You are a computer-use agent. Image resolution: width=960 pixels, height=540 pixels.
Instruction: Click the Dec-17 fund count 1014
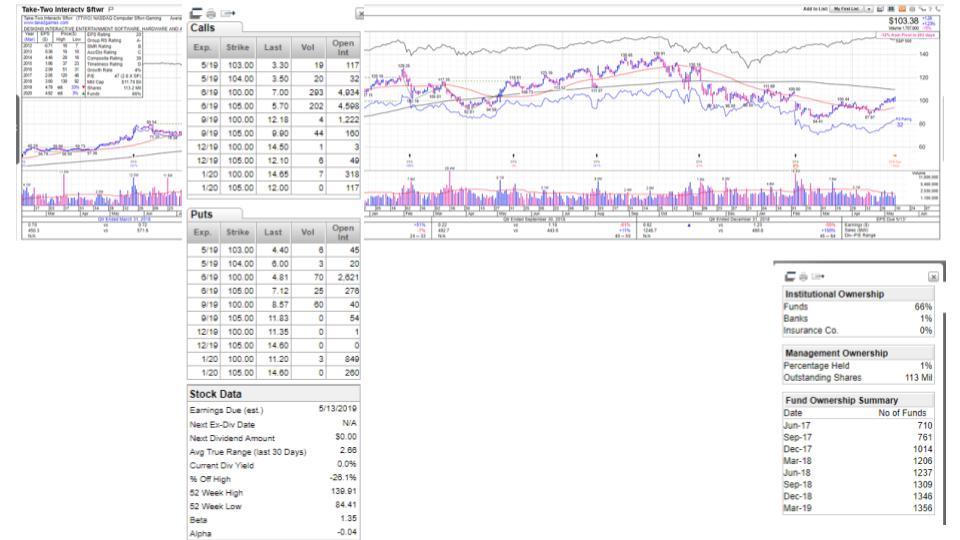pyautogui.click(x=923, y=449)
